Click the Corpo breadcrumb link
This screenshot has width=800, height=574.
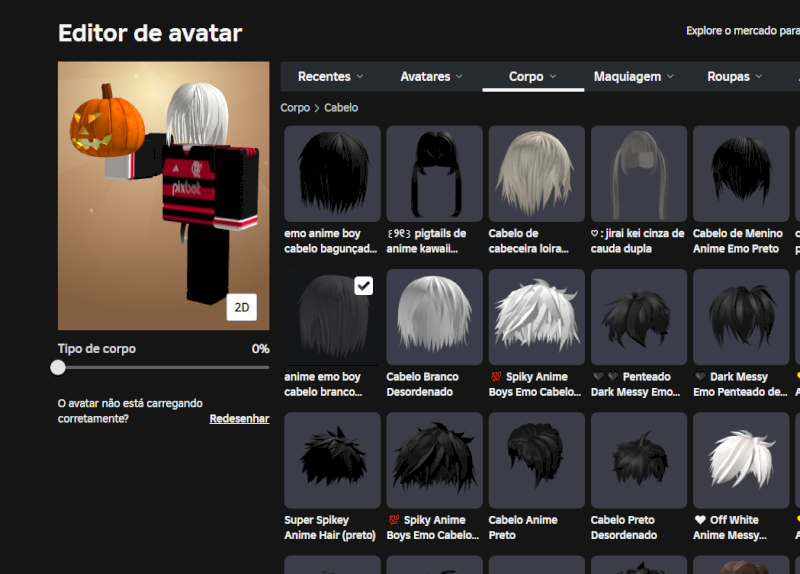tap(295, 108)
